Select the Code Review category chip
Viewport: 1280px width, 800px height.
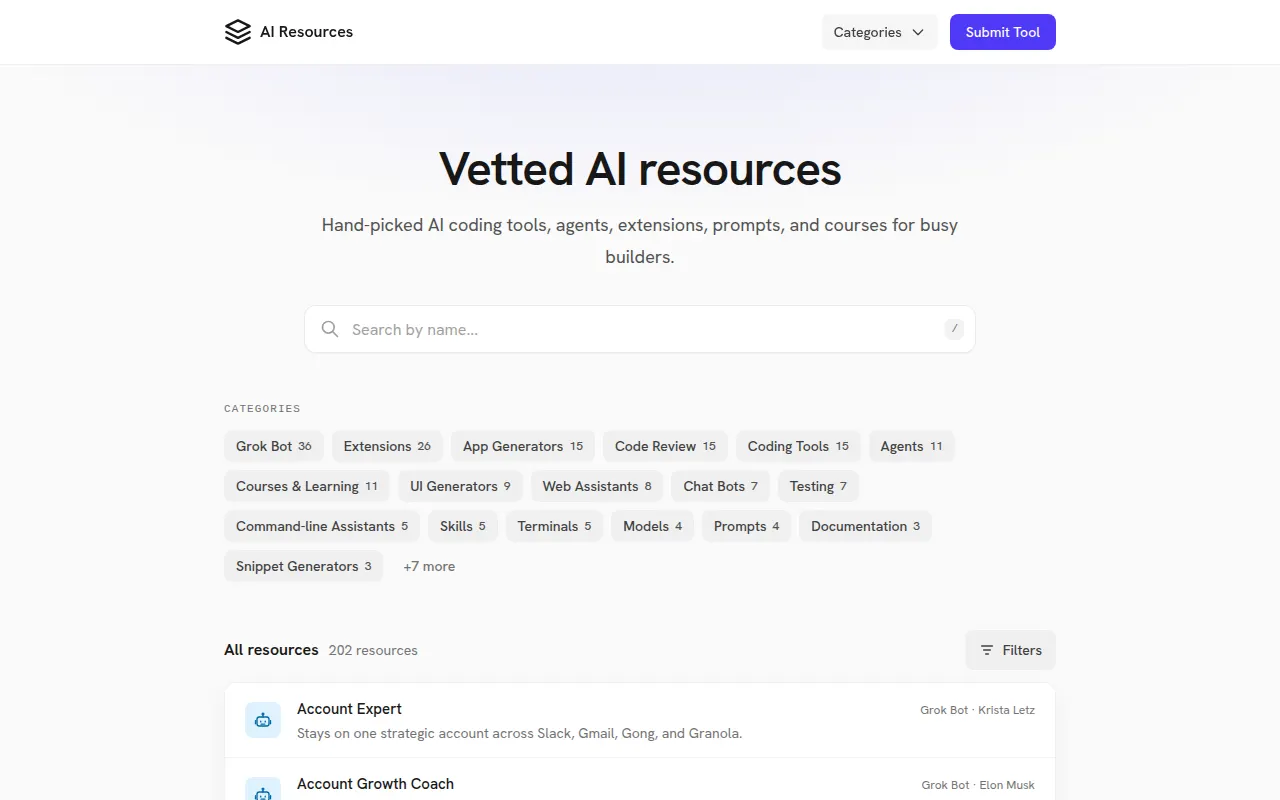pyautogui.click(x=665, y=446)
